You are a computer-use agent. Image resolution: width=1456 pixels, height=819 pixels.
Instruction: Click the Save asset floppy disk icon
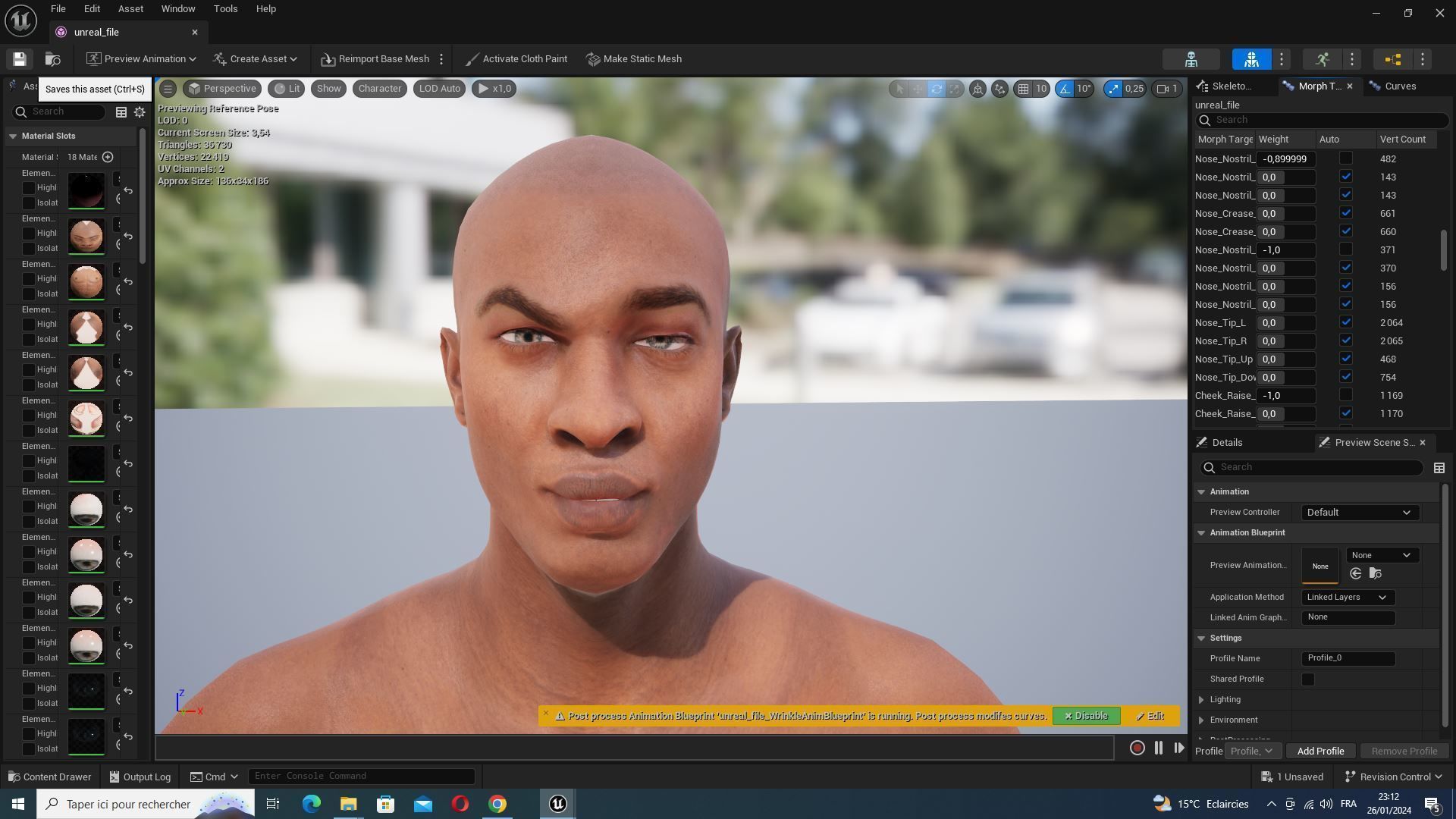pos(20,59)
